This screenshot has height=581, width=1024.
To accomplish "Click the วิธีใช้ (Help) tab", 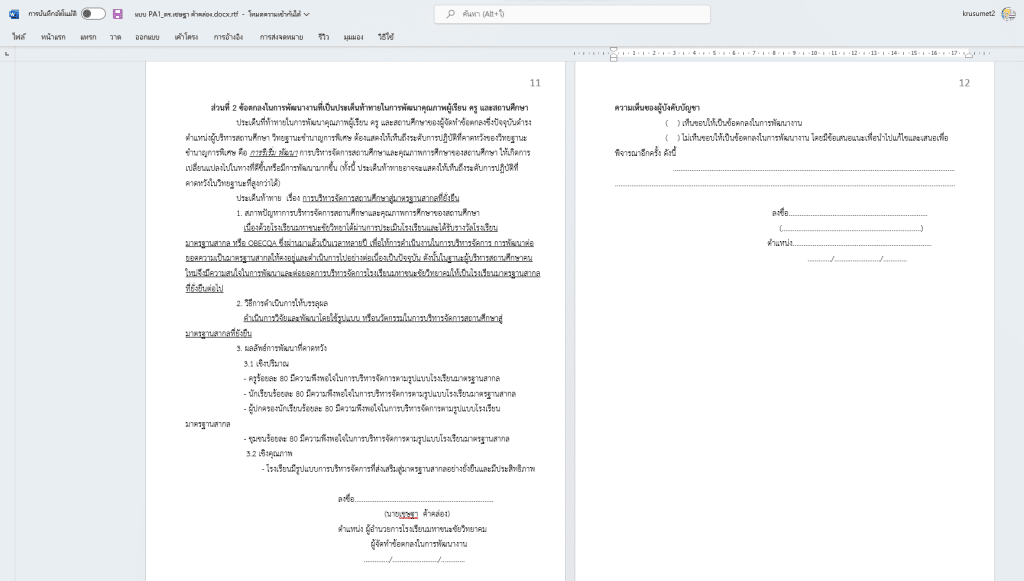I will 386,37.
